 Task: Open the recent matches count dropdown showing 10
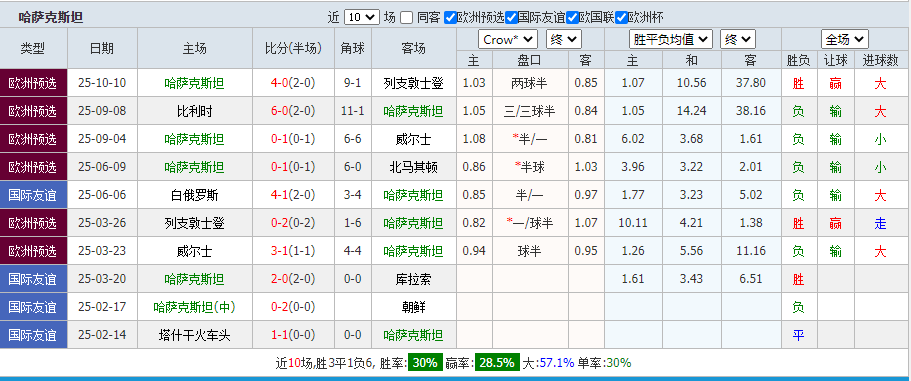361,17
